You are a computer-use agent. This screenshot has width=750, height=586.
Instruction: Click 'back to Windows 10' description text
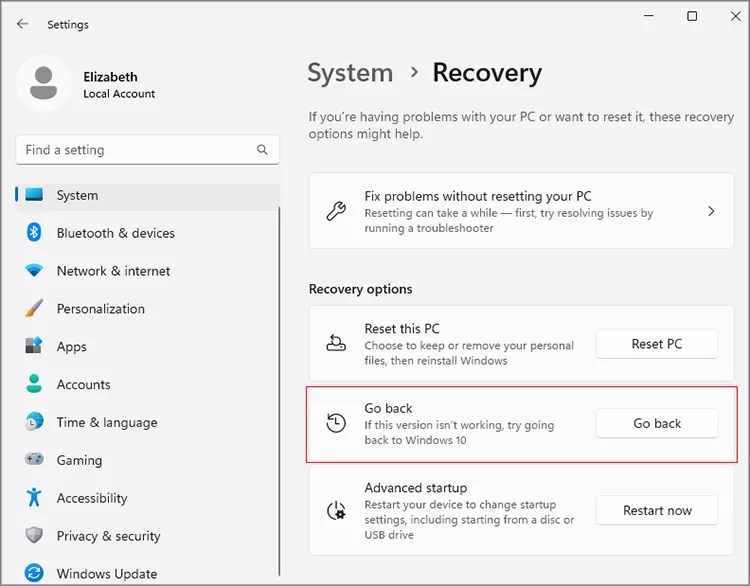point(415,440)
